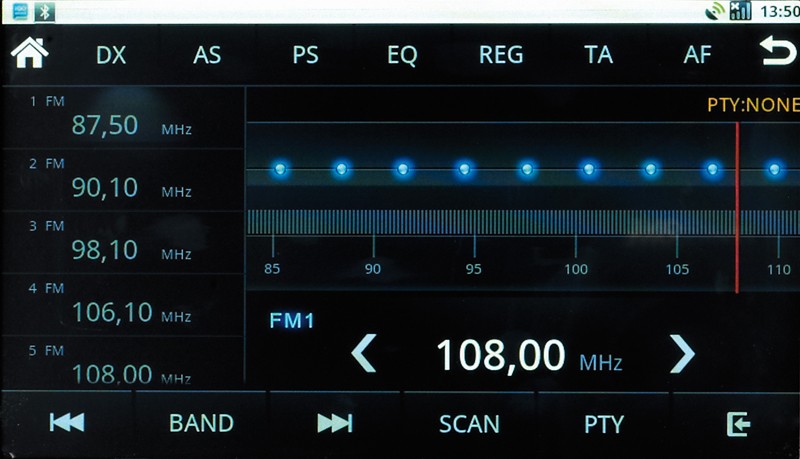Select preset 3 FM 98,10 MHz

pos(122,242)
